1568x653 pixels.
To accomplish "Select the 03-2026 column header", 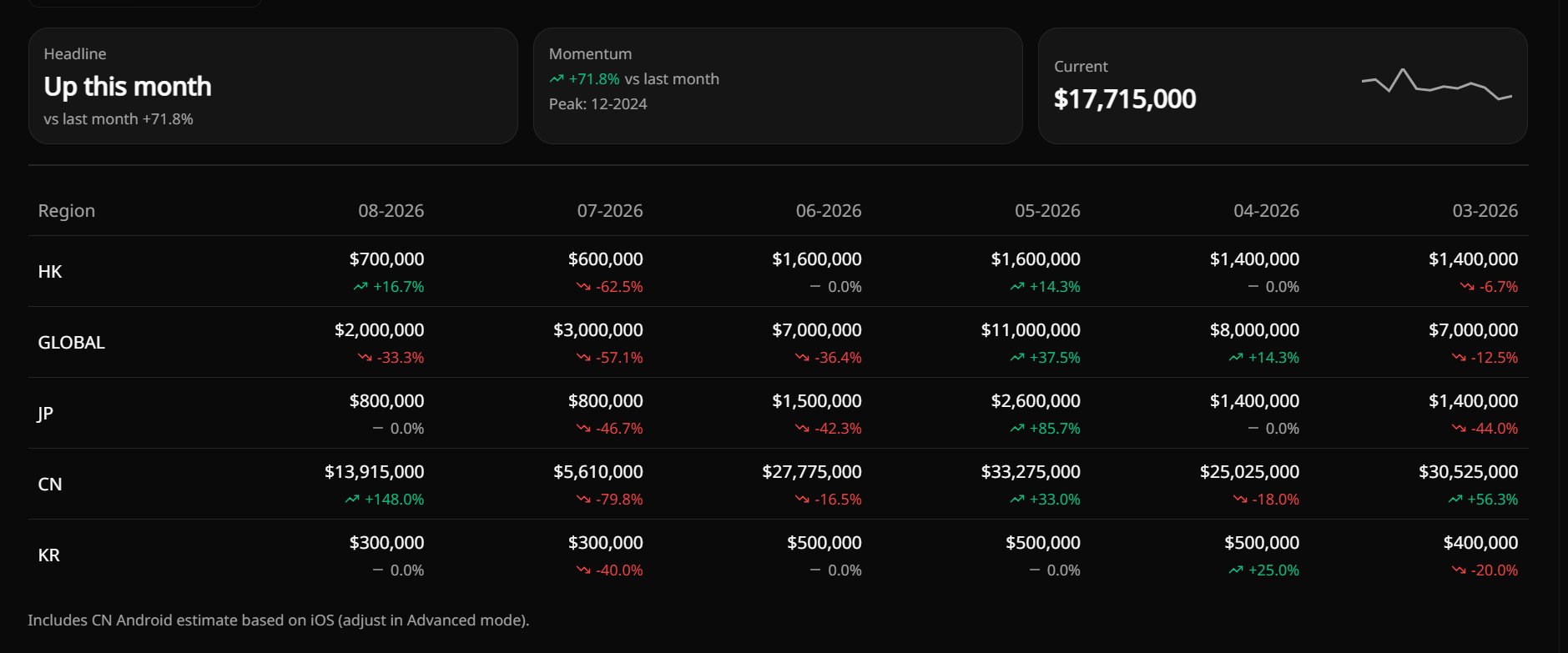I will click(x=1485, y=211).
